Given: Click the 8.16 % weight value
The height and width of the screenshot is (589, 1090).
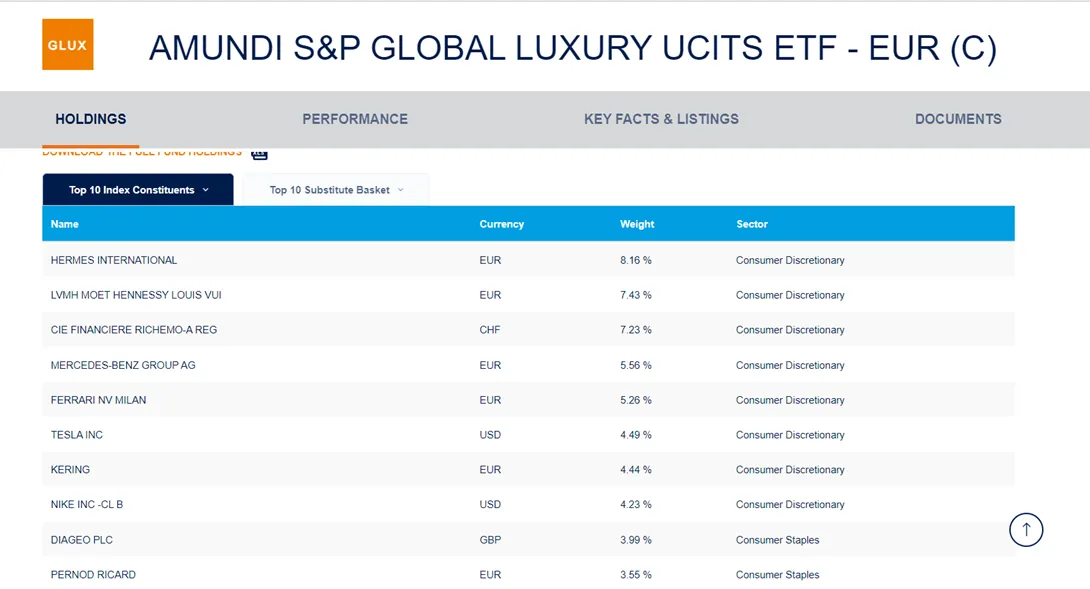Looking at the screenshot, I should [x=636, y=260].
